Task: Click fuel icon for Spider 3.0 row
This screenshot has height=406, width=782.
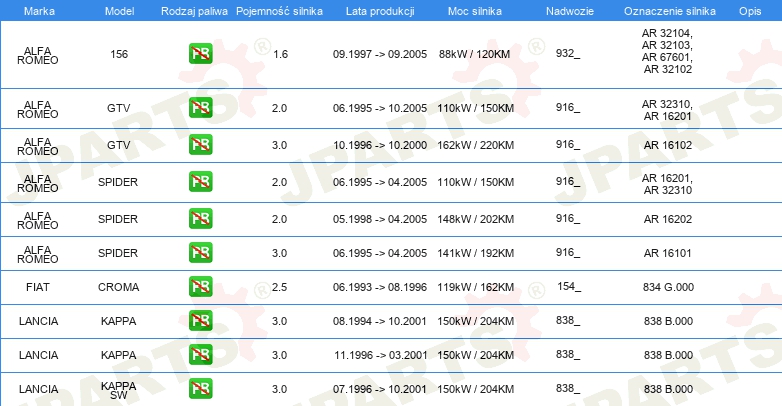Action: coord(200,252)
